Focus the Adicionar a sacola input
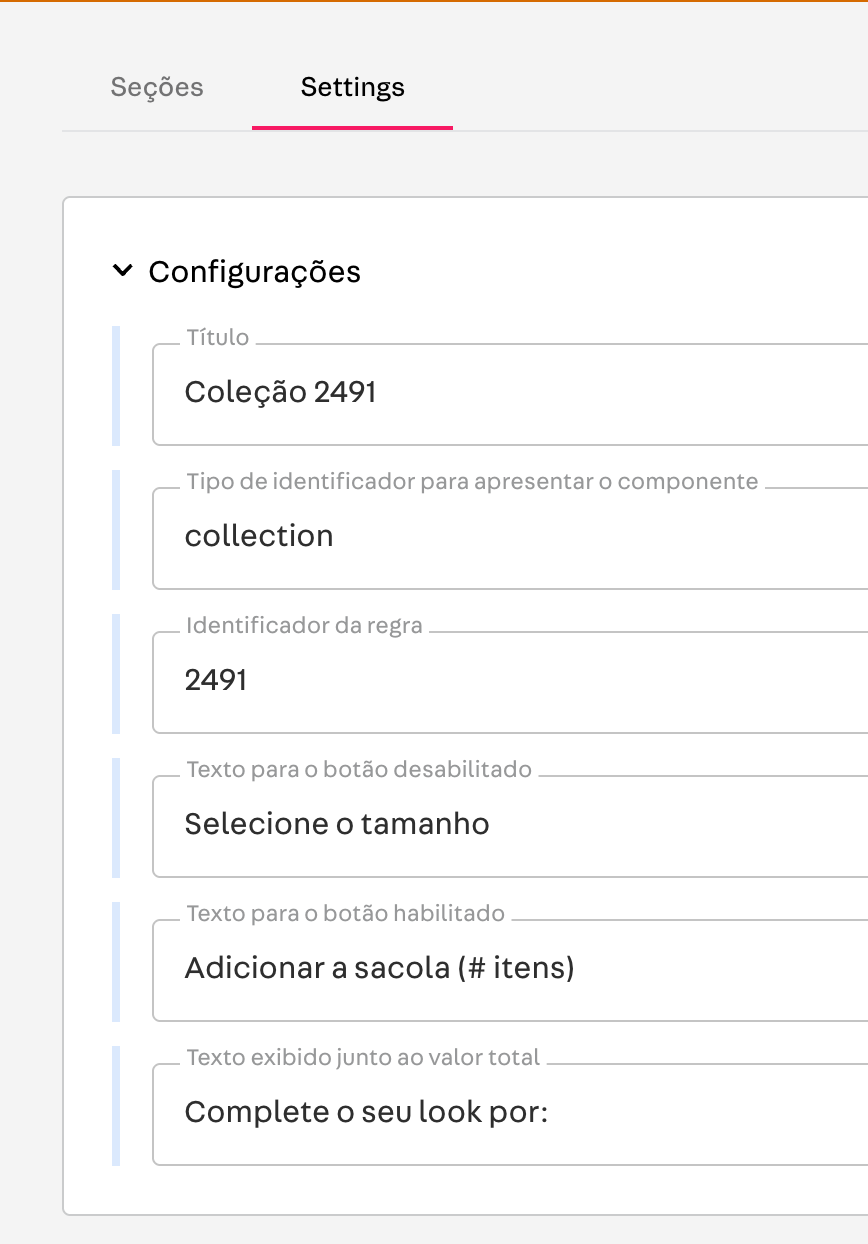The width and height of the screenshot is (868, 1244). pyautogui.click(x=510, y=969)
